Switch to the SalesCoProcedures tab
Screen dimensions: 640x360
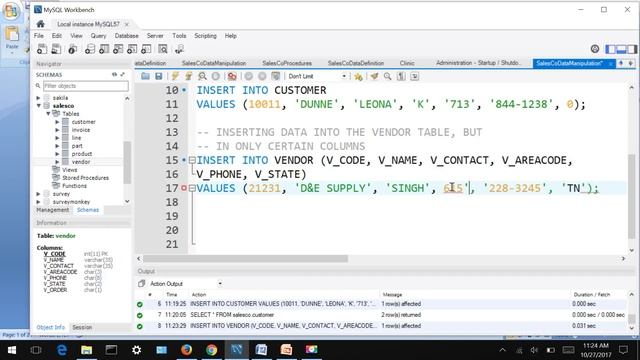287,63
